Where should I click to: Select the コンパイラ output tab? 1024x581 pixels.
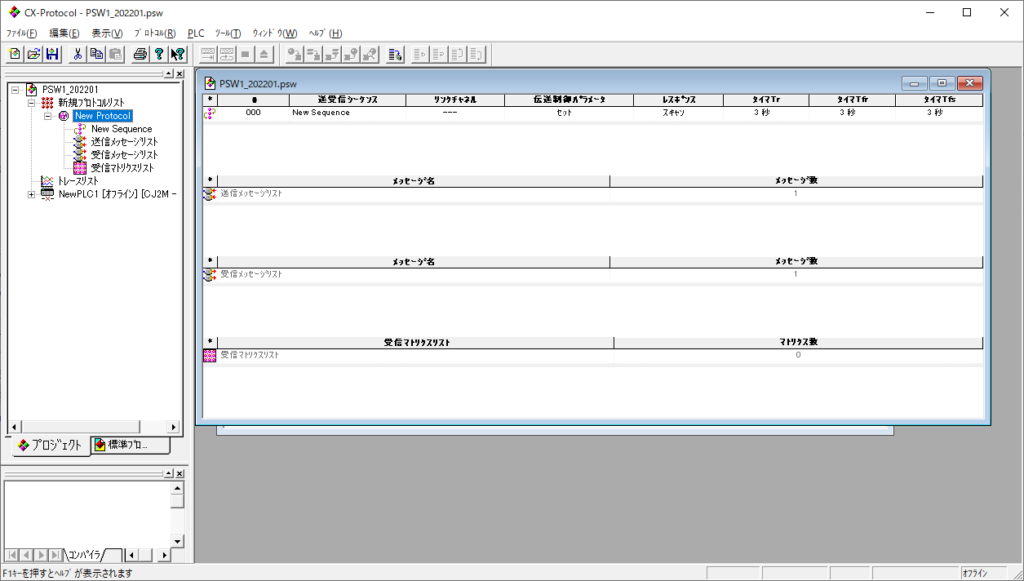point(84,555)
